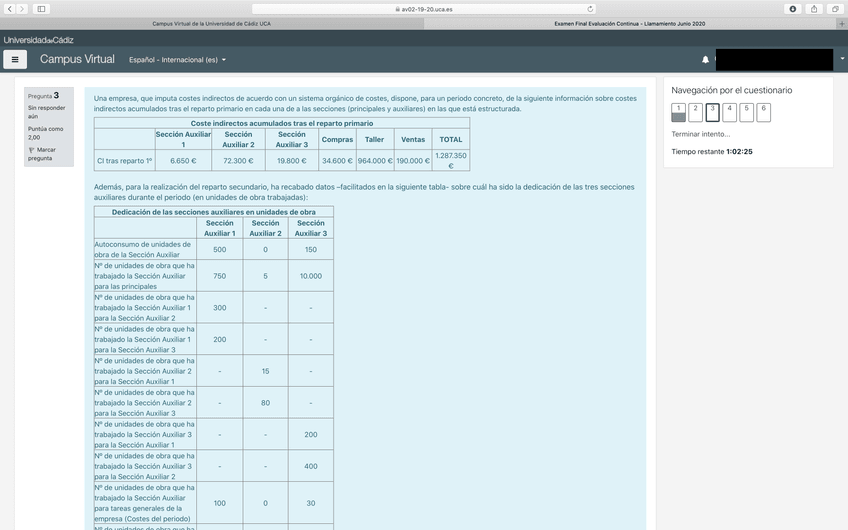Click the CI tras reparto 1º row label

pos(124,161)
